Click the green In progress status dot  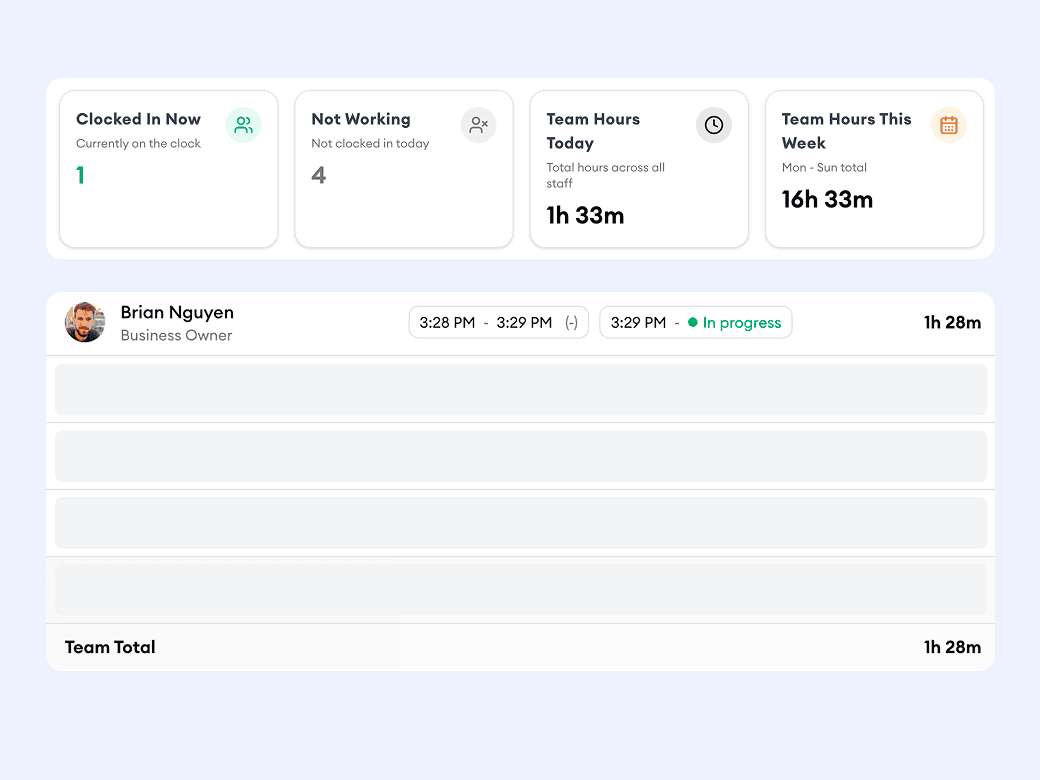pyautogui.click(x=693, y=323)
